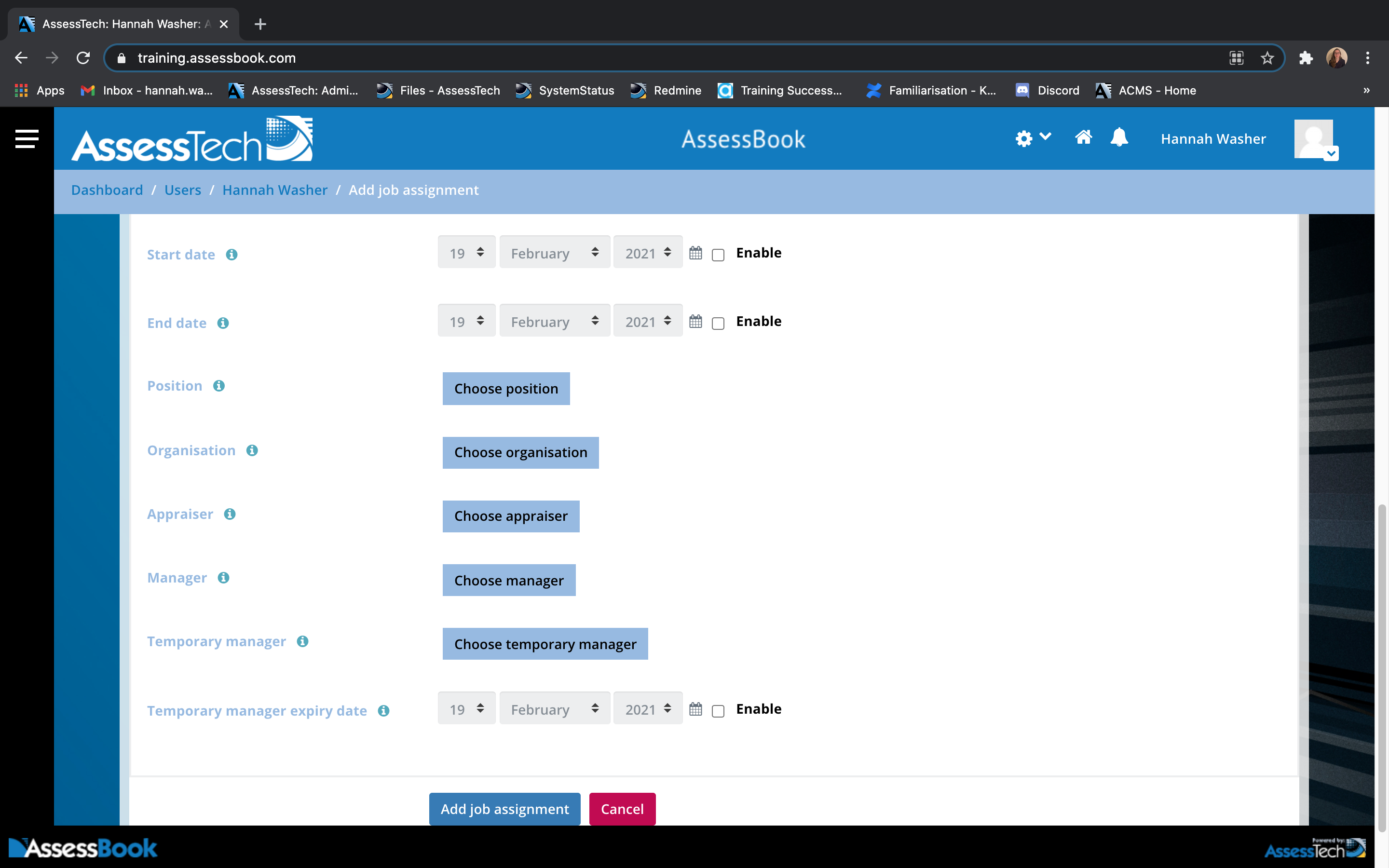1389x868 pixels.
Task: Open the End date calendar picker
Action: click(x=695, y=321)
